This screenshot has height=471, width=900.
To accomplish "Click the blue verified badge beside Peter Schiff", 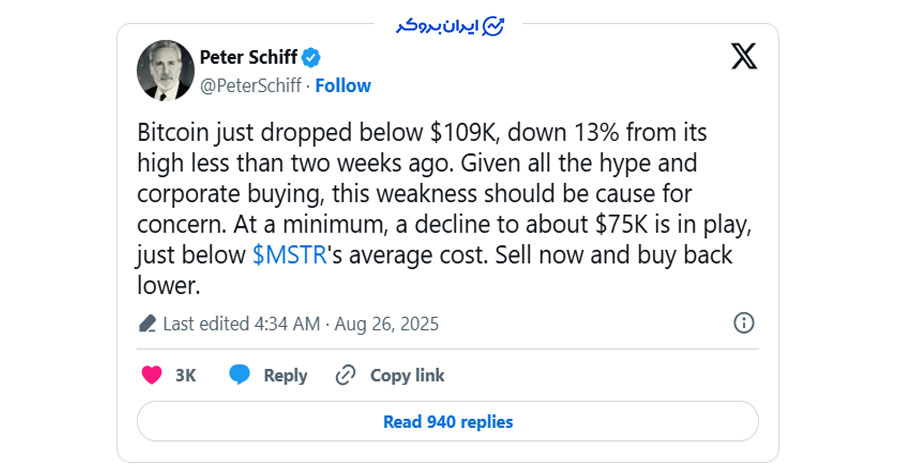I will (x=312, y=57).
